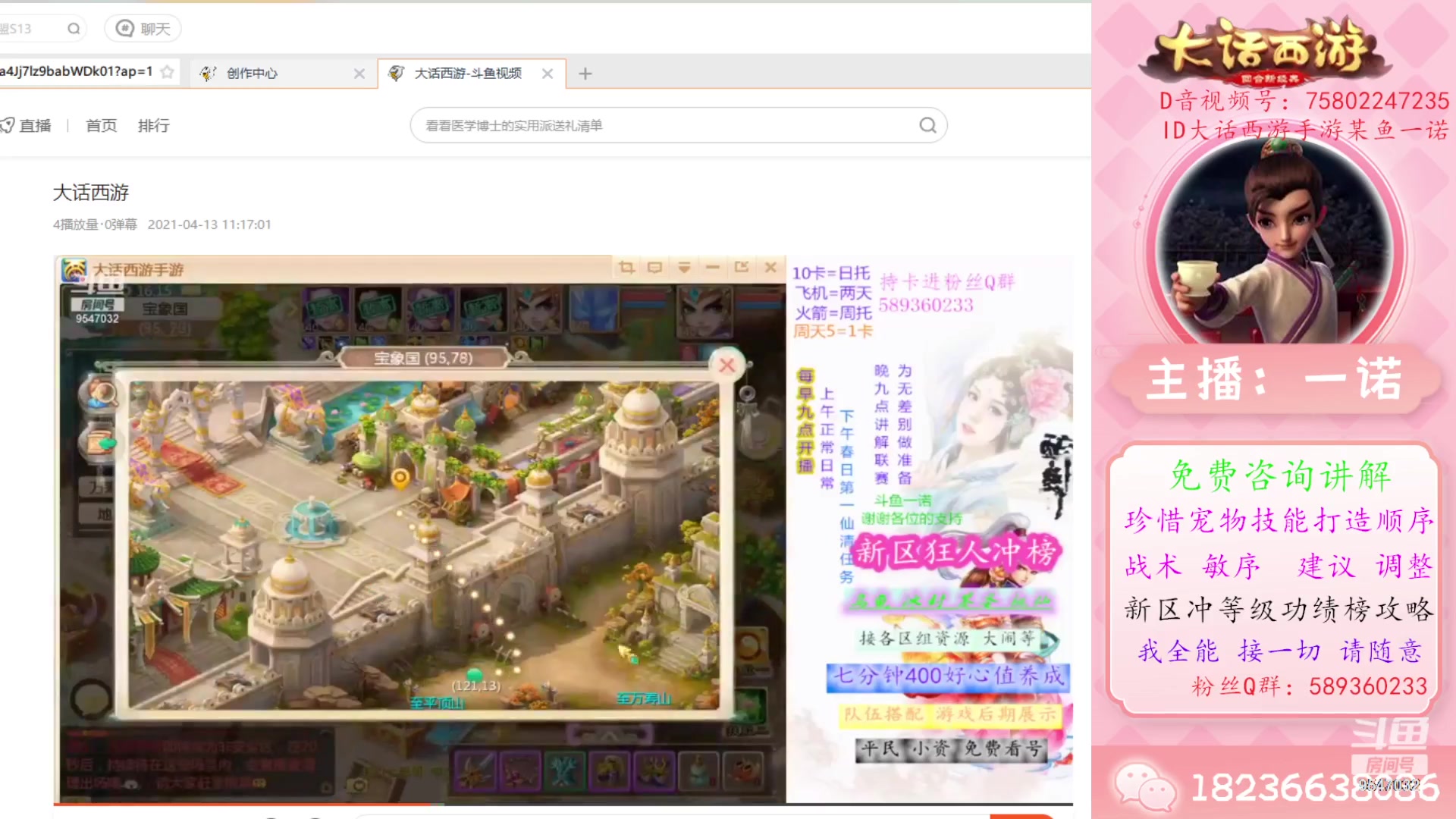Click the WeChat icon at bottom right

1145,786
